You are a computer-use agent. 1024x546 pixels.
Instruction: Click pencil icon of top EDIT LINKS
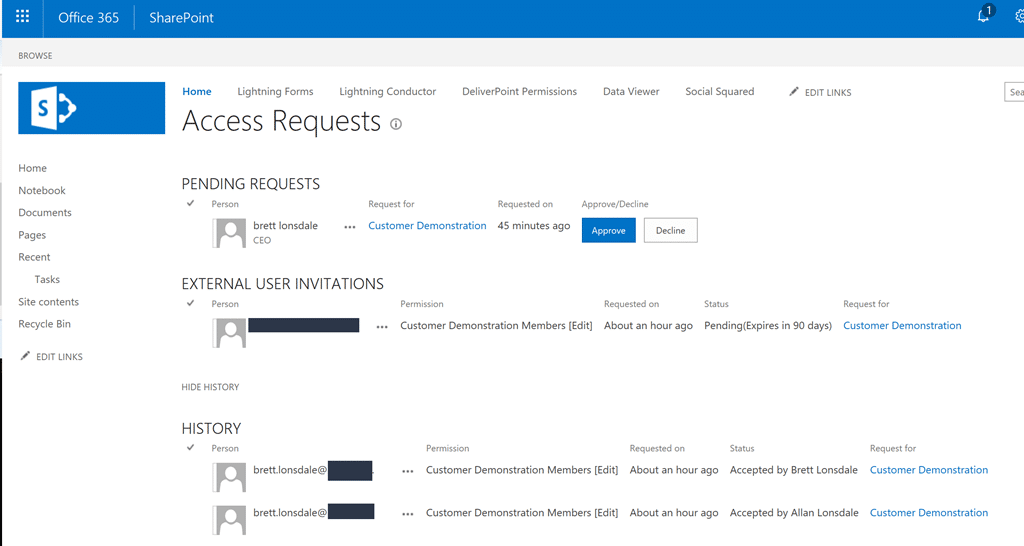click(x=793, y=91)
